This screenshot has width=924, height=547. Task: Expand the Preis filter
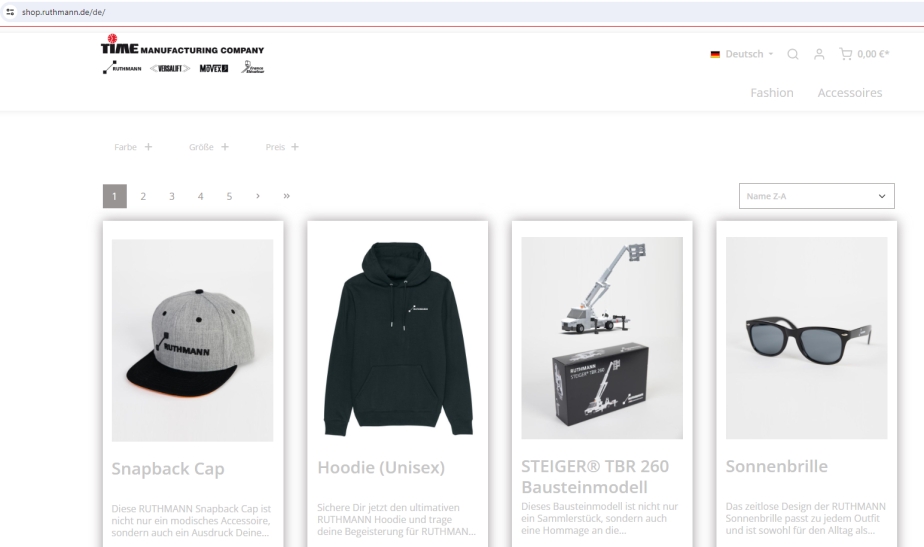pos(282,147)
